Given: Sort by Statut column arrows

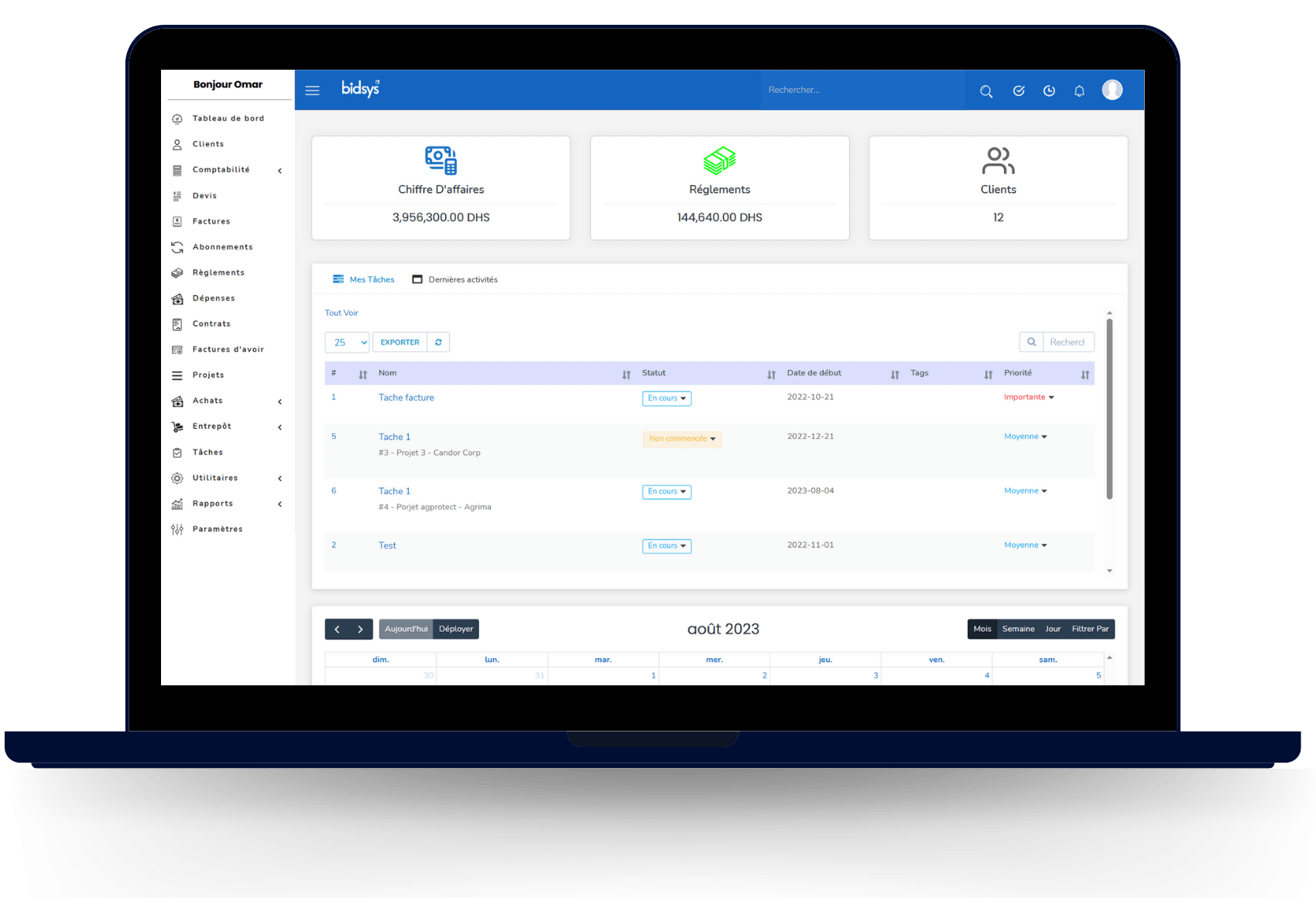Looking at the screenshot, I should pyautogui.click(x=771, y=375).
